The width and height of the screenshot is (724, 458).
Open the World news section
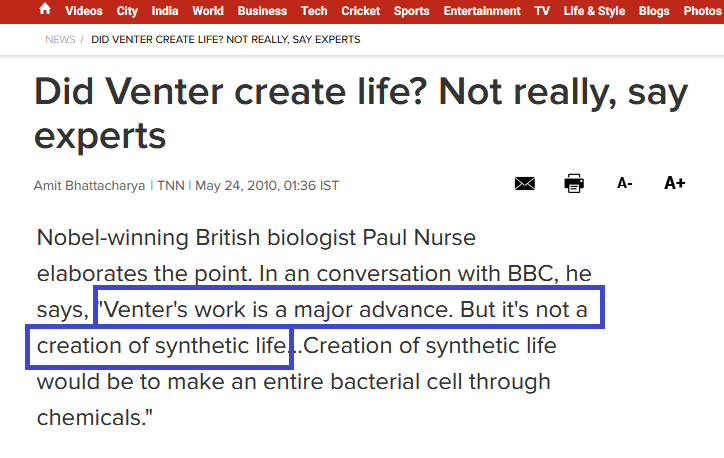coord(208,11)
